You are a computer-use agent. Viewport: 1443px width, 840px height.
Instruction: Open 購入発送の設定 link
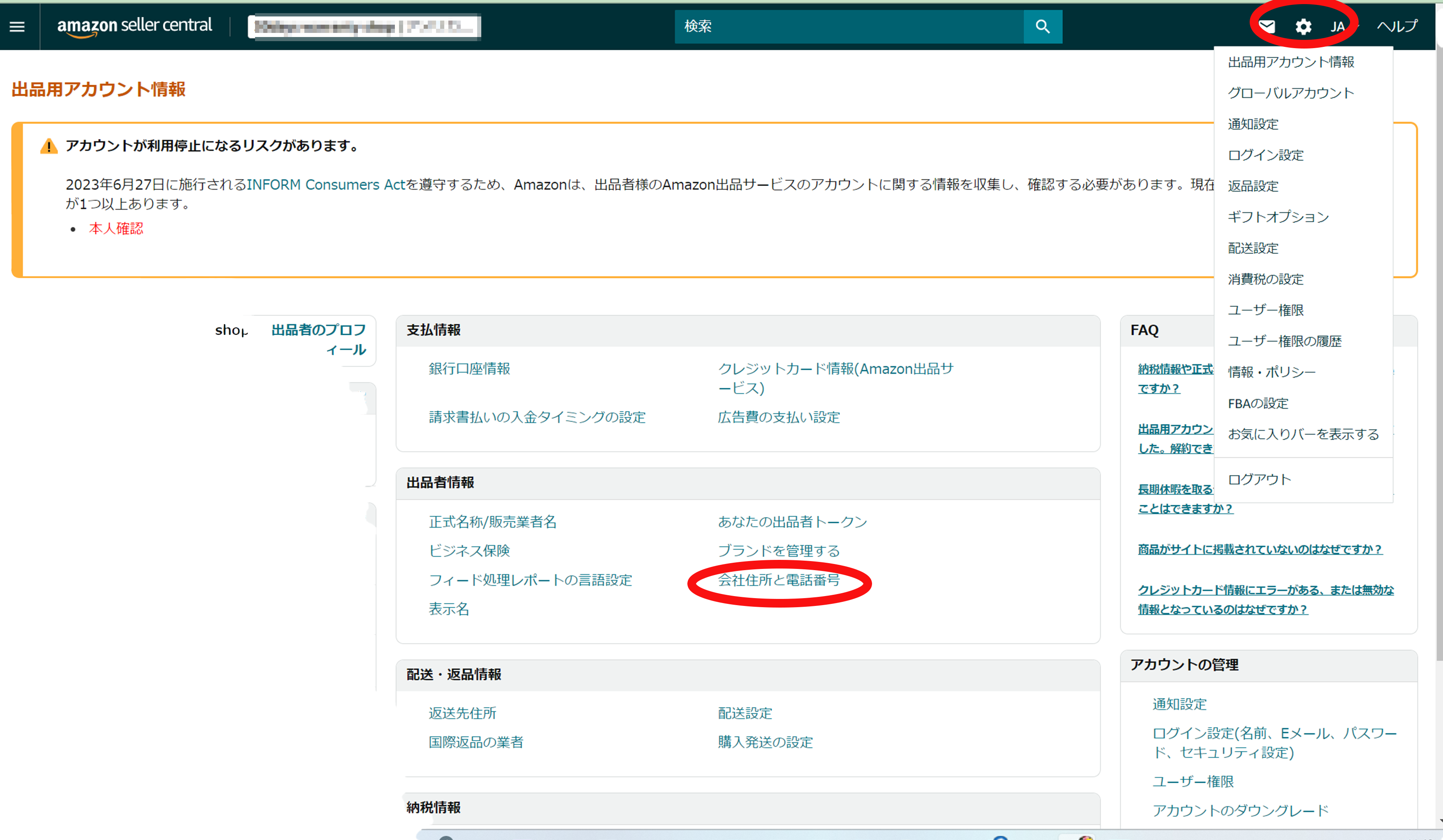[x=765, y=743]
